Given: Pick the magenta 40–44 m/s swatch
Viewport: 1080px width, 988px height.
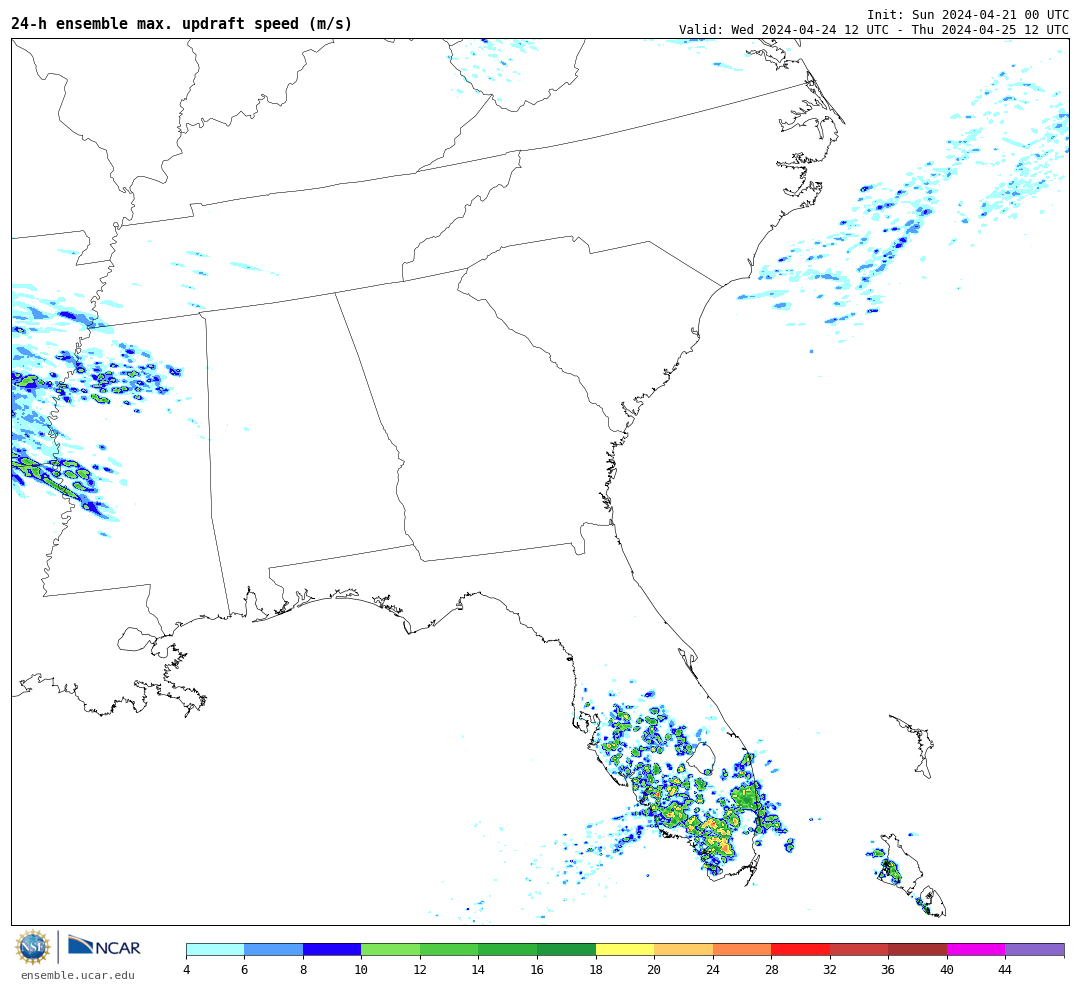Looking at the screenshot, I should (976, 949).
